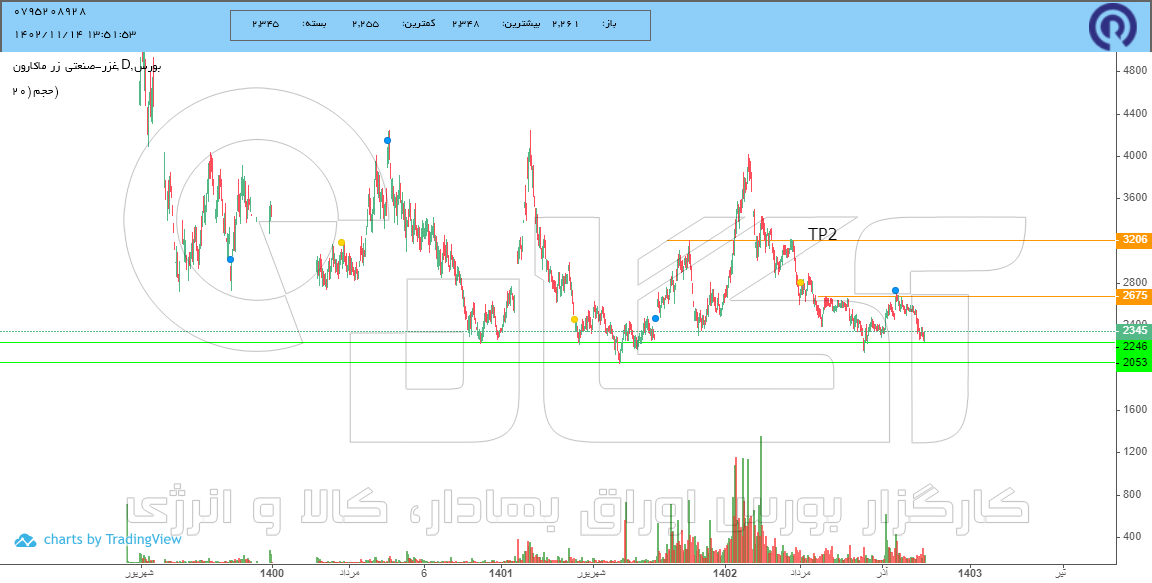Click the تیر month label on time axis
The width and height of the screenshot is (1152, 583).
coord(1061,572)
